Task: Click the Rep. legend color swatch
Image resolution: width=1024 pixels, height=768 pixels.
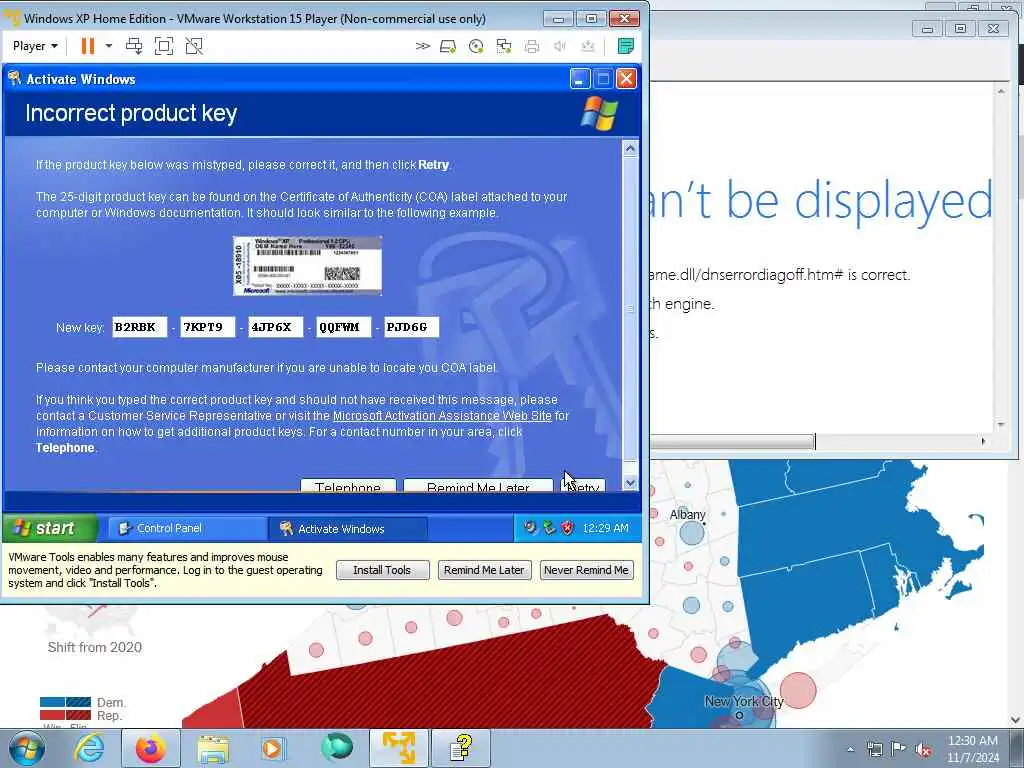Action: pyautogui.click(x=65, y=716)
